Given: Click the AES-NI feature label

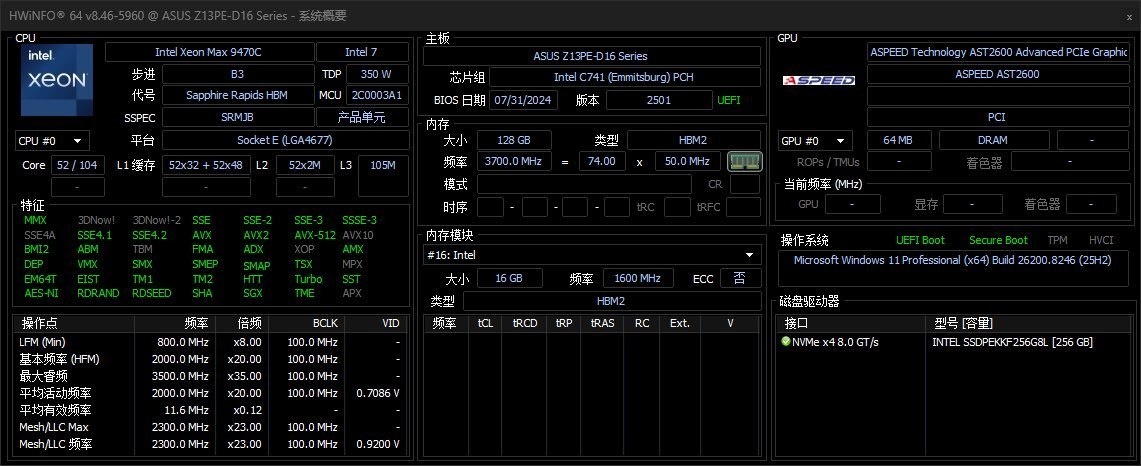Looking at the screenshot, I should pos(41,293).
